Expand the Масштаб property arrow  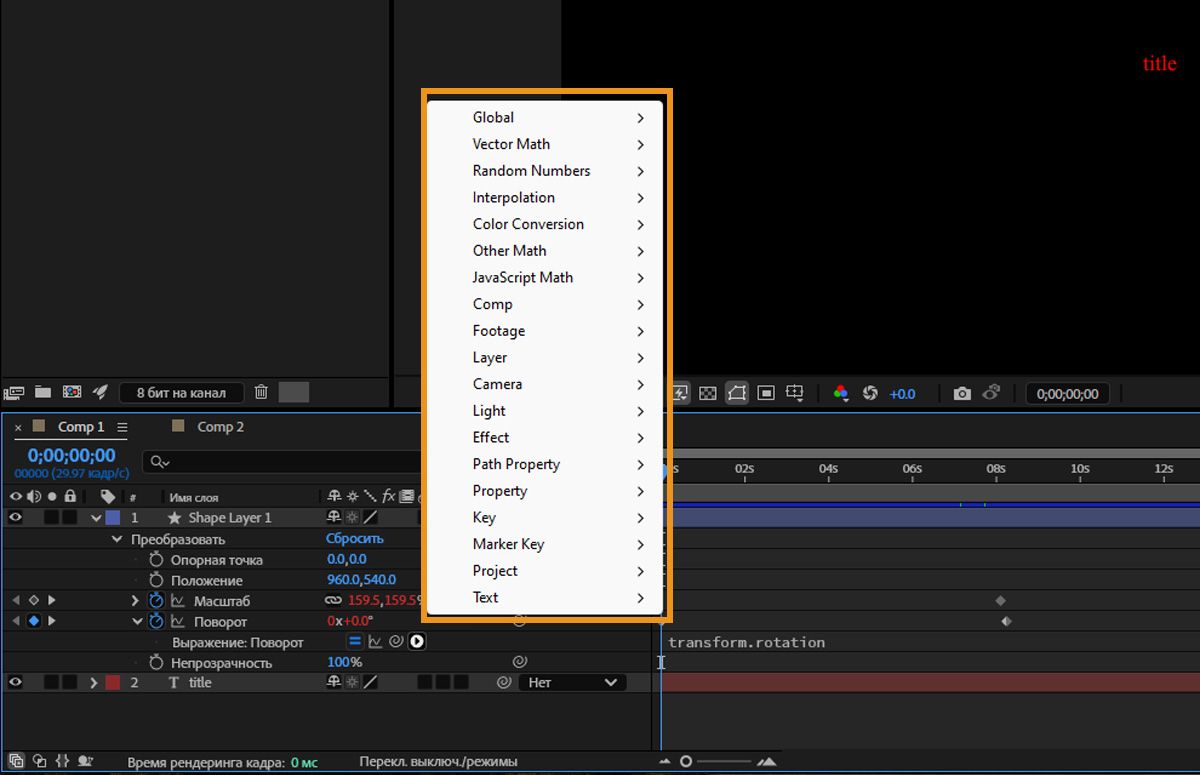click(x=133, y=600)
